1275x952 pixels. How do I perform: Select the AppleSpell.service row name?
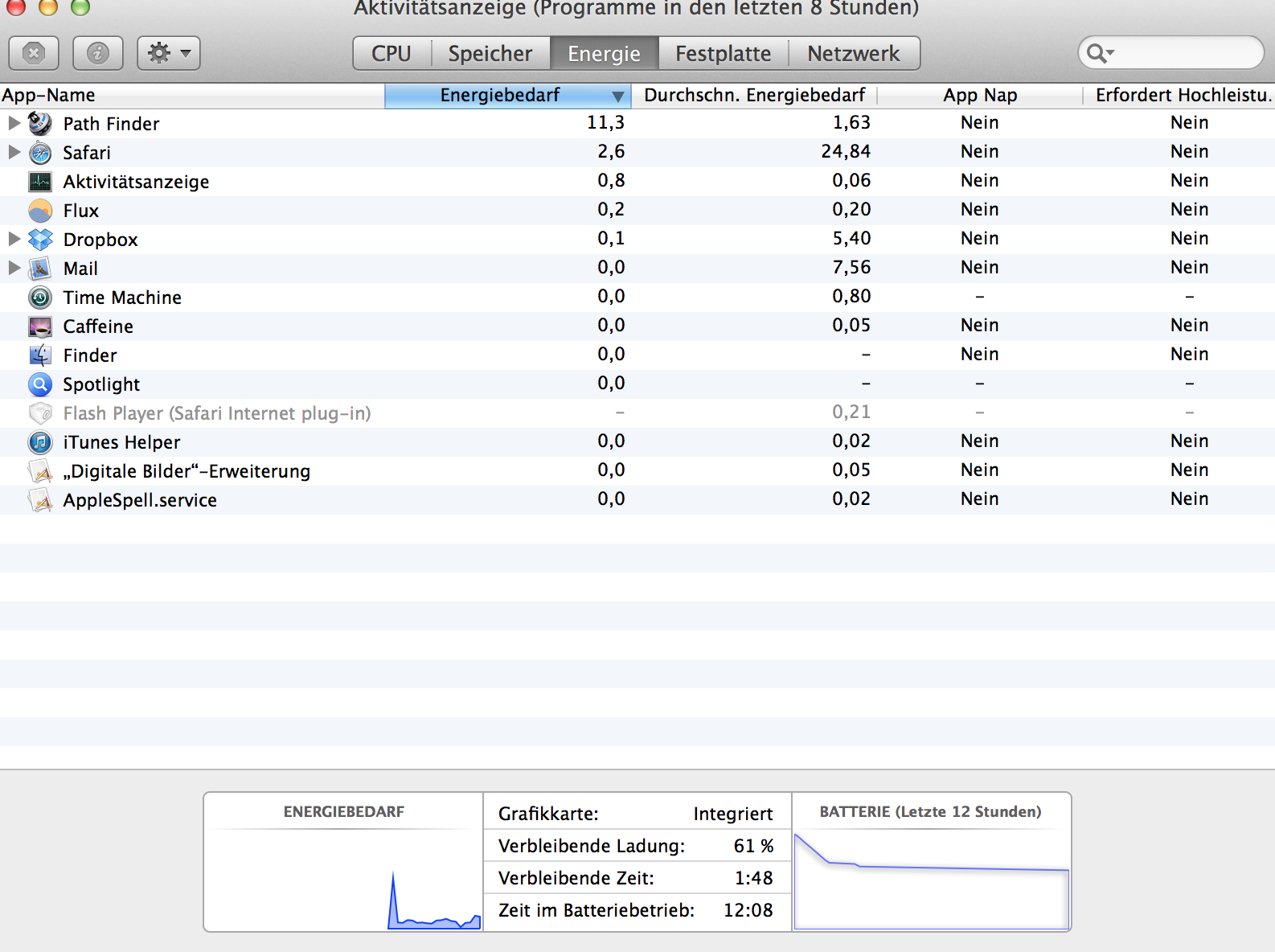[140, 500]
